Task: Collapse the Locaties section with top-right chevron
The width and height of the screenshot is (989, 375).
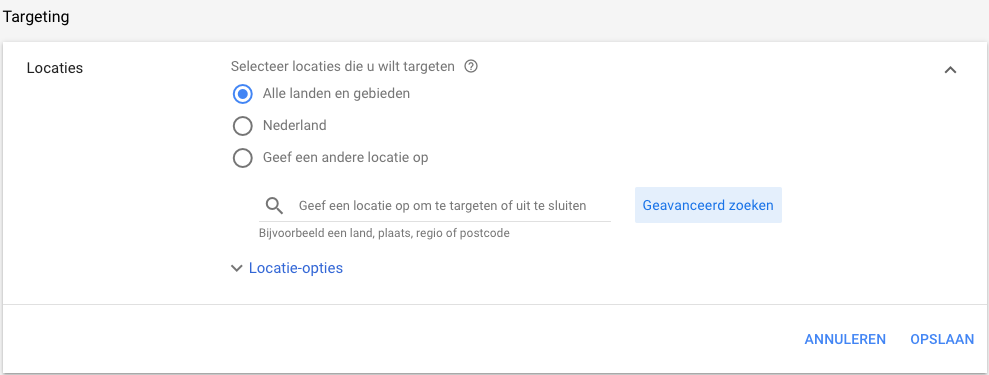Action: (950, 70)
